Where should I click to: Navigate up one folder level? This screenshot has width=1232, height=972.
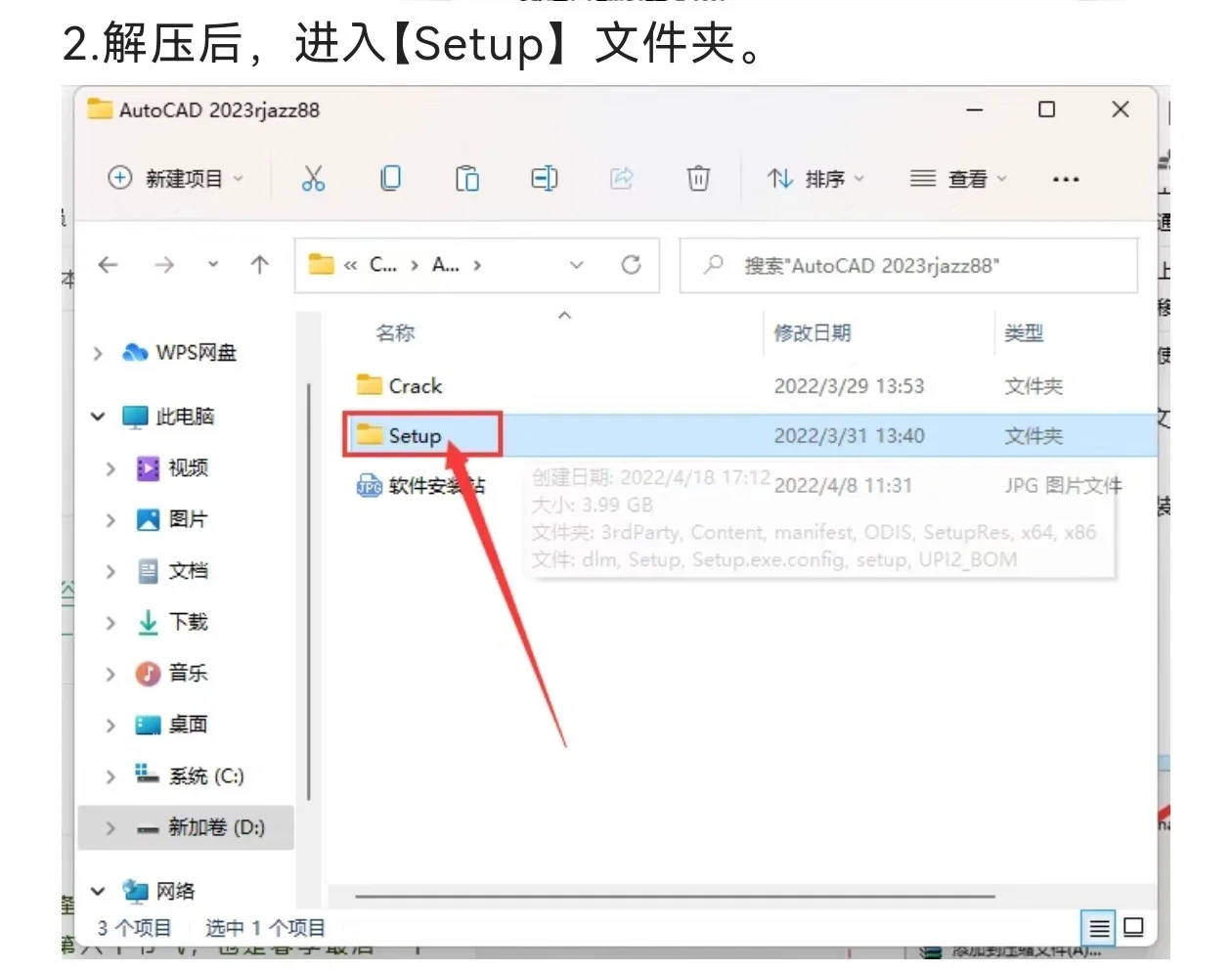point(258,264)
